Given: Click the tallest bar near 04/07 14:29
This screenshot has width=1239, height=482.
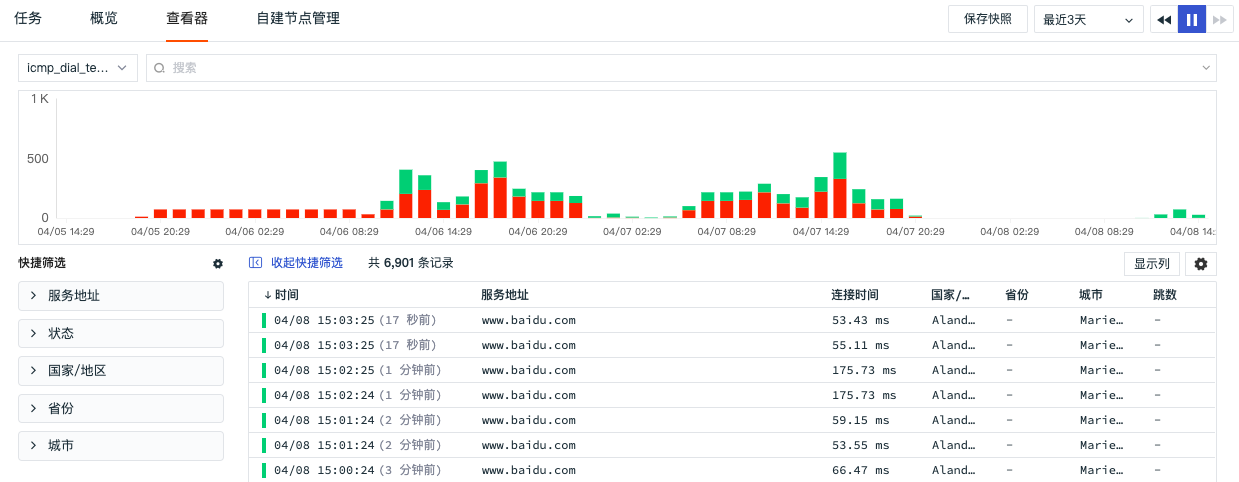Looking at the screenshot, I should click(x=840, y=186).
